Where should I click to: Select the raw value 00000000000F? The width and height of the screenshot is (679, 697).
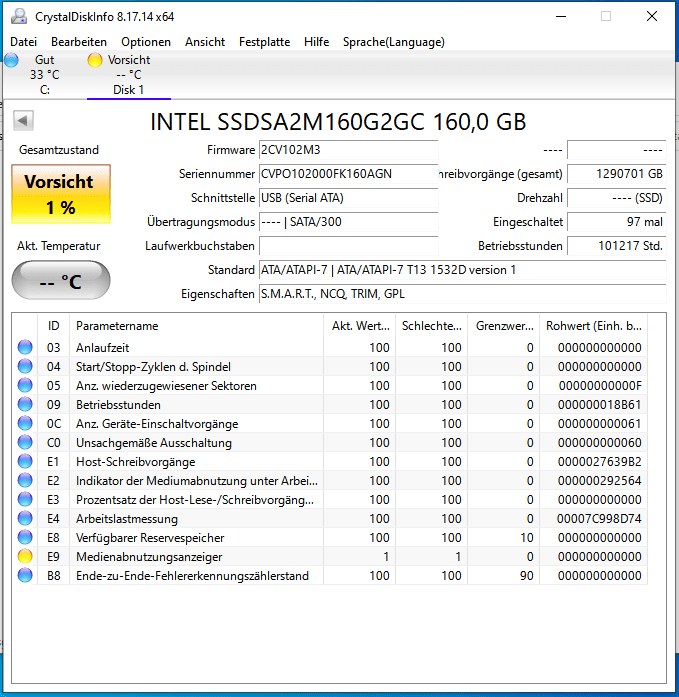(600, 386)
